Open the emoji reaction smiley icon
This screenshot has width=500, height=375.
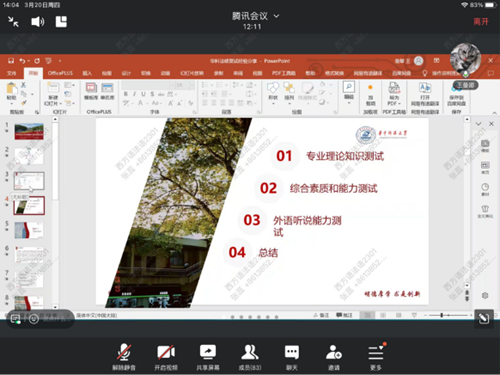[34, 319]
